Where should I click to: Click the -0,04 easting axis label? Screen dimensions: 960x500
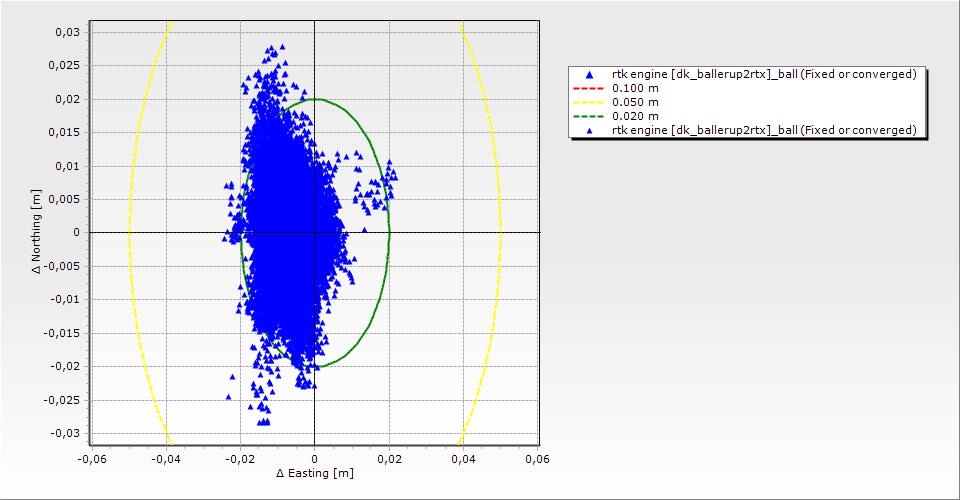click(x=167, y=459)
